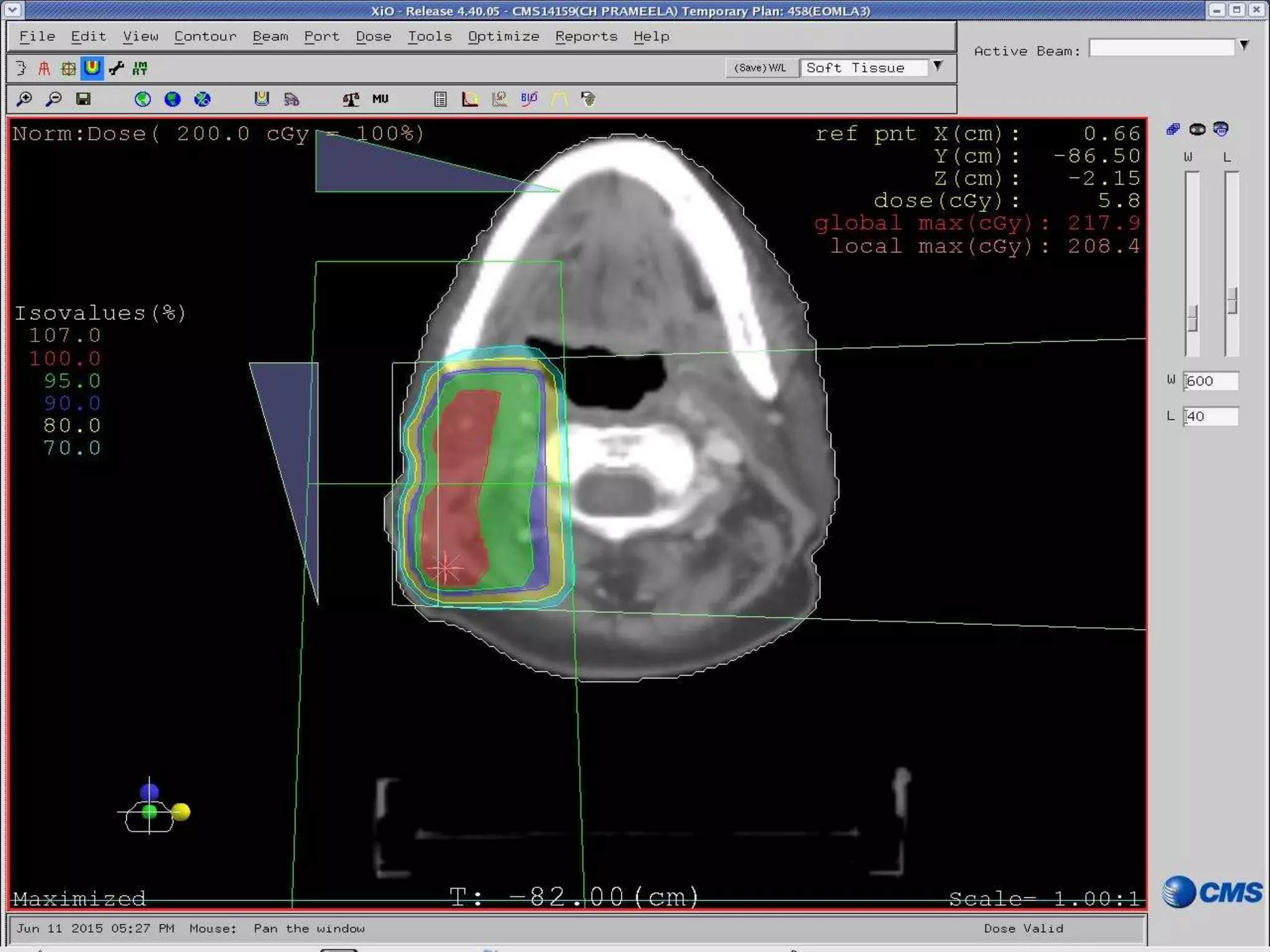Click the MU monitor units icon
The width and height of the screenshot is (1270, 952).
point(380,99)
